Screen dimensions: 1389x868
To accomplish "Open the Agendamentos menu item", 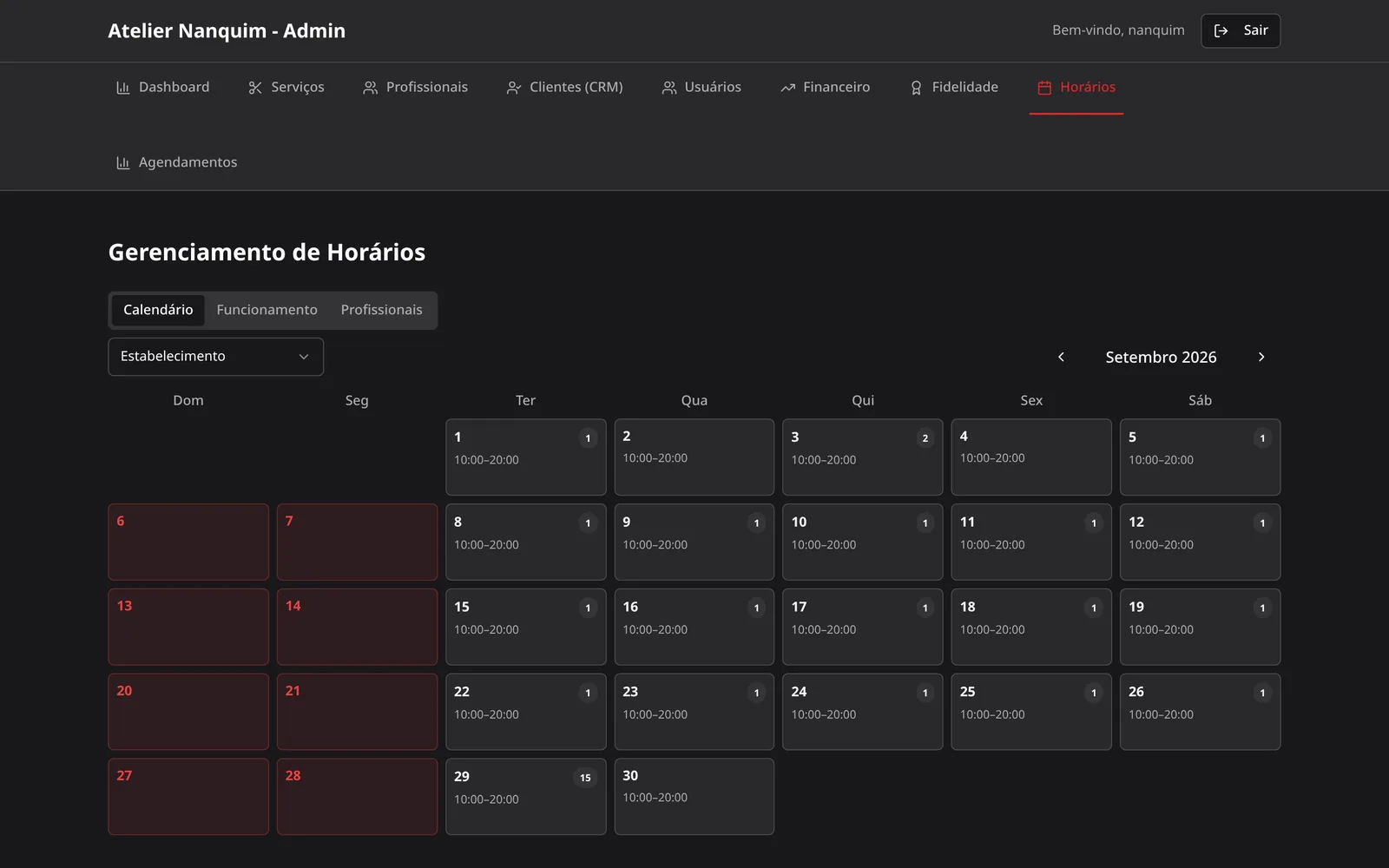I will [176, 163].
